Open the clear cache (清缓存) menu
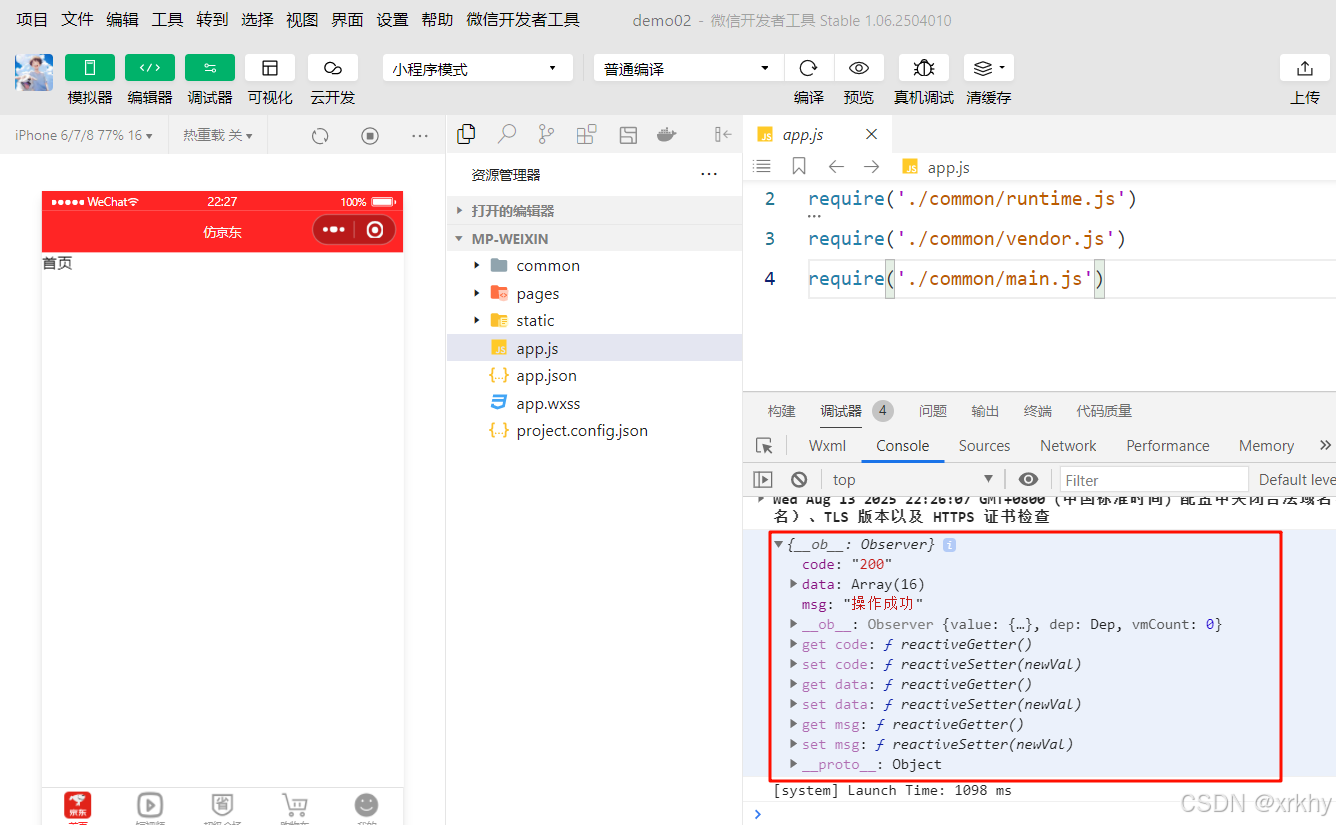This screenshot has width=1336, height=825. click(989, 68)
